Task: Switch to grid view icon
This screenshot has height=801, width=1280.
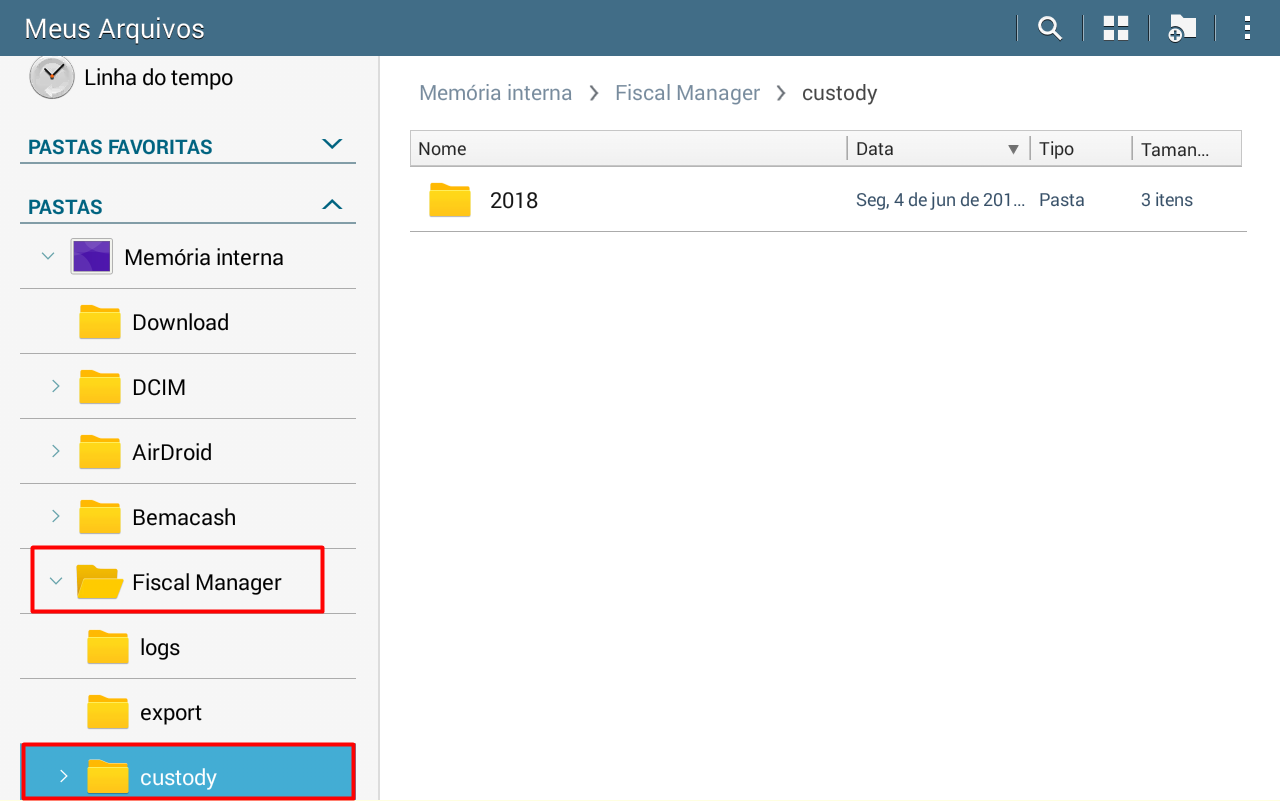Action: click(1116, 28)
